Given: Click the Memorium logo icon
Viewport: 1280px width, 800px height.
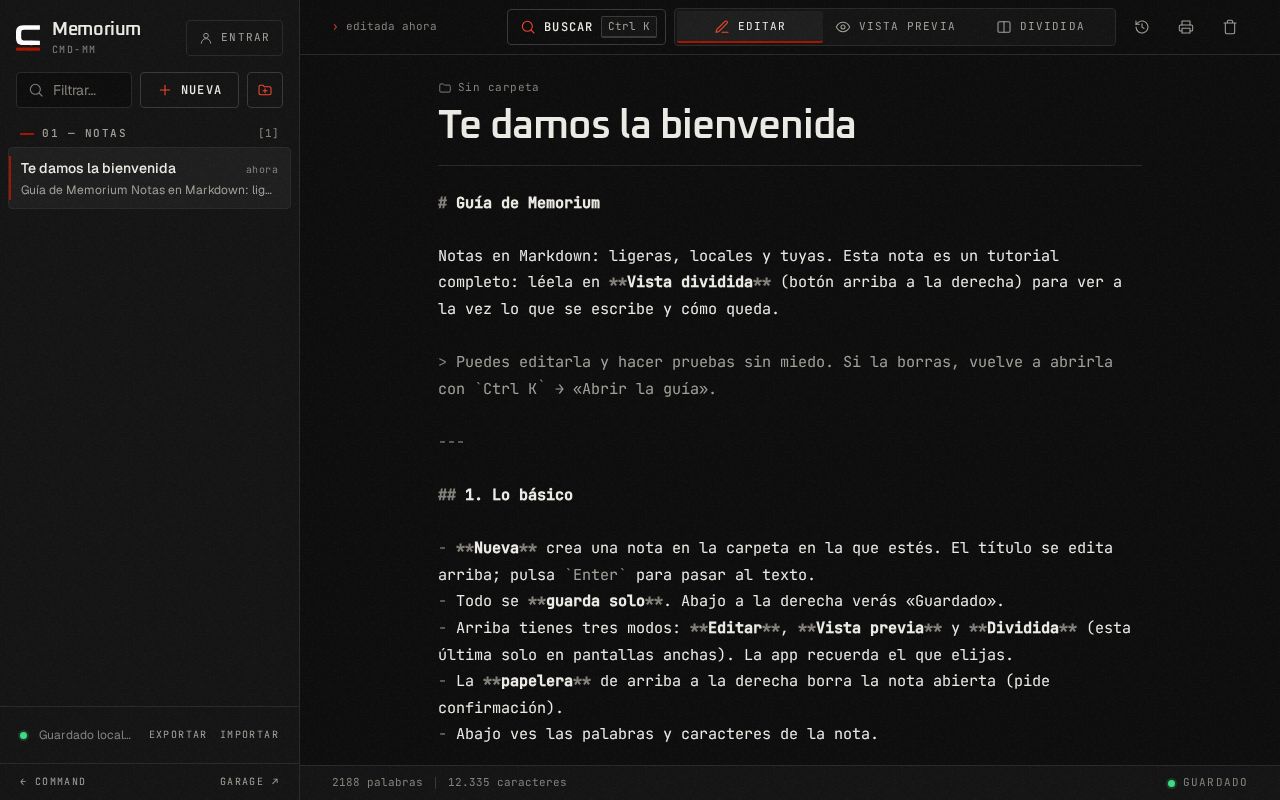Looking at the screenshot, I should (x=28, y=37).
